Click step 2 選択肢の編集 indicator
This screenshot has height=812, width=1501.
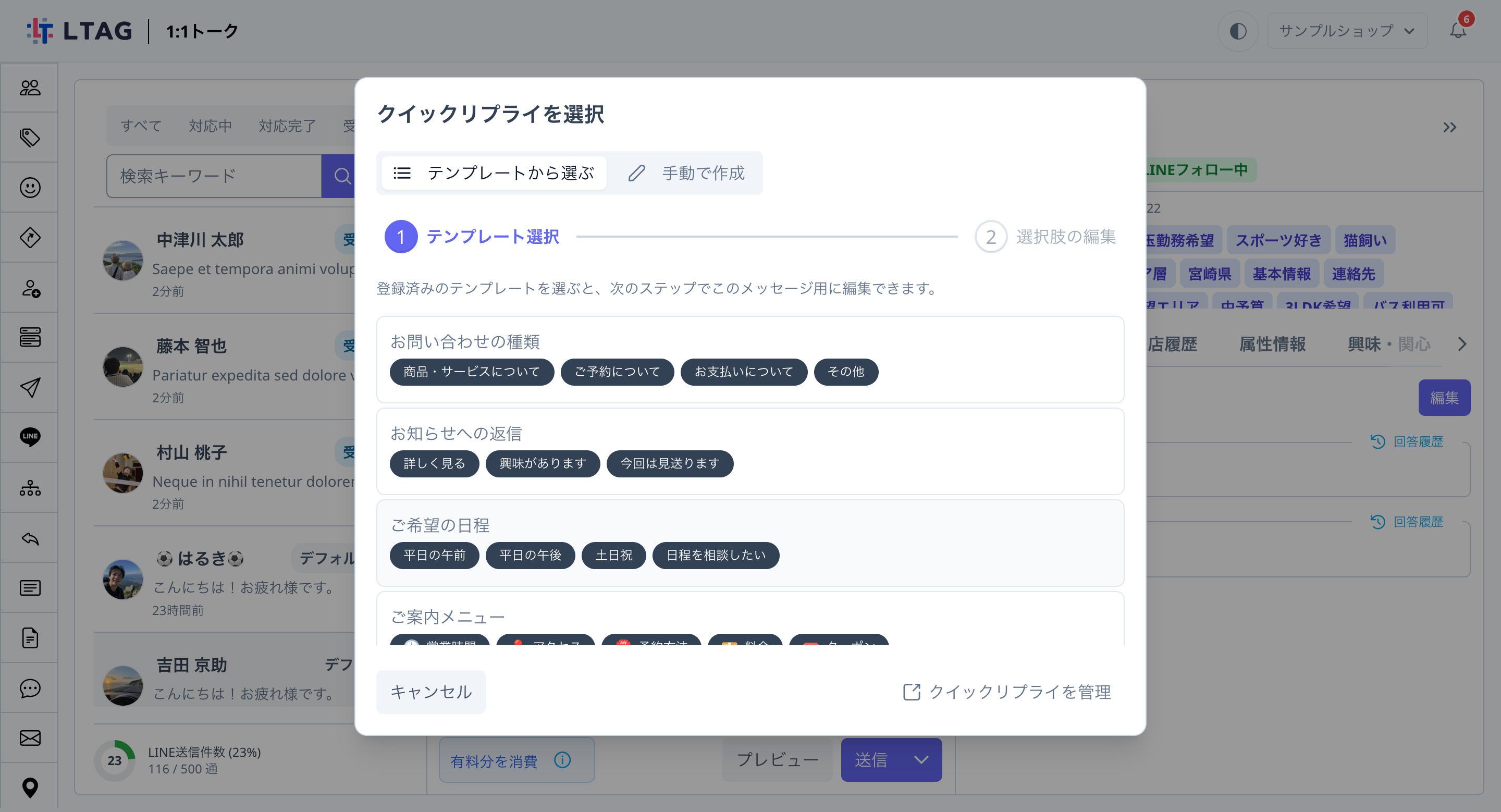[1045, 237]
